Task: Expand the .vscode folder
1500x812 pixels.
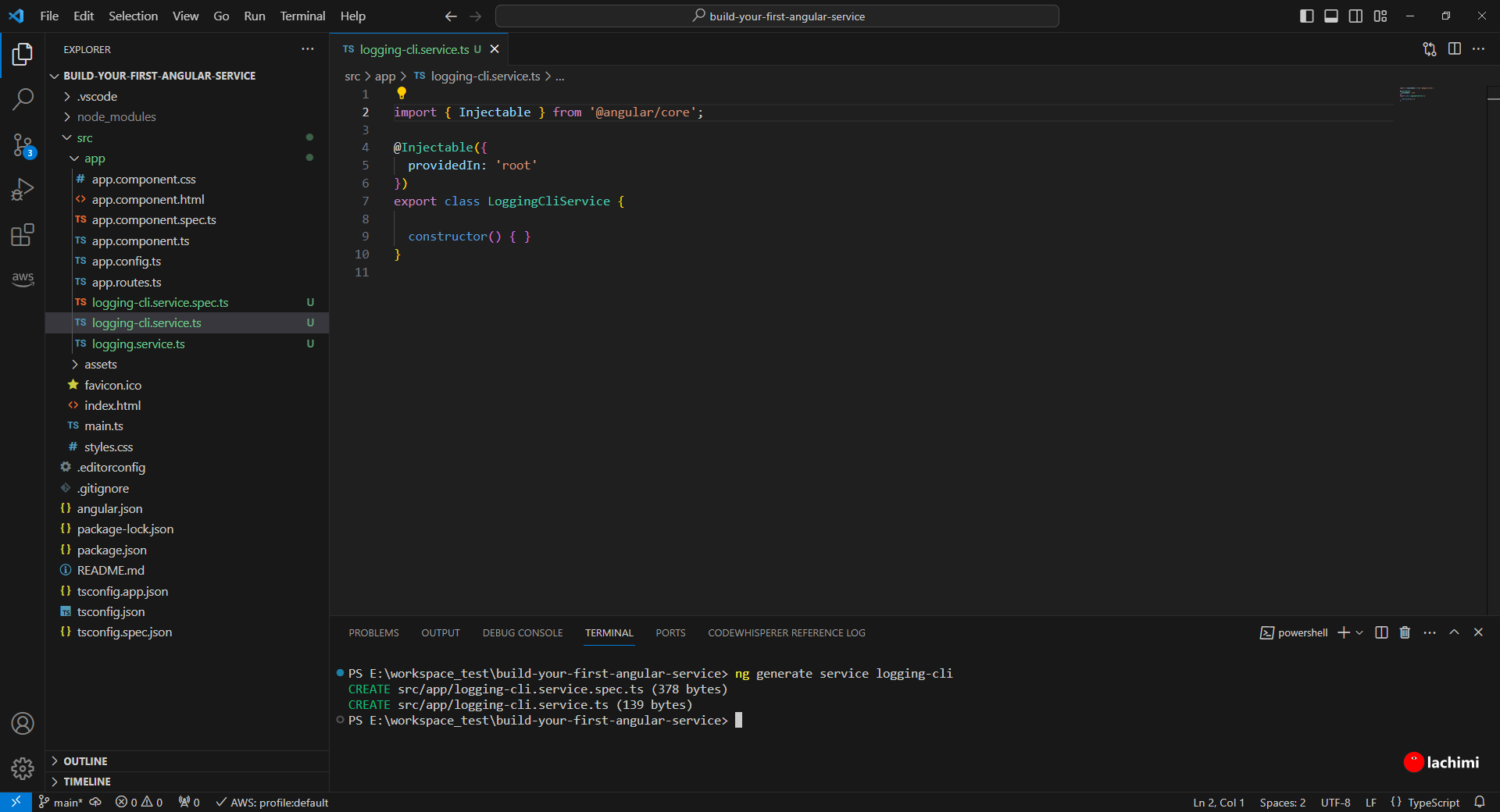Action: pos(98,97)
